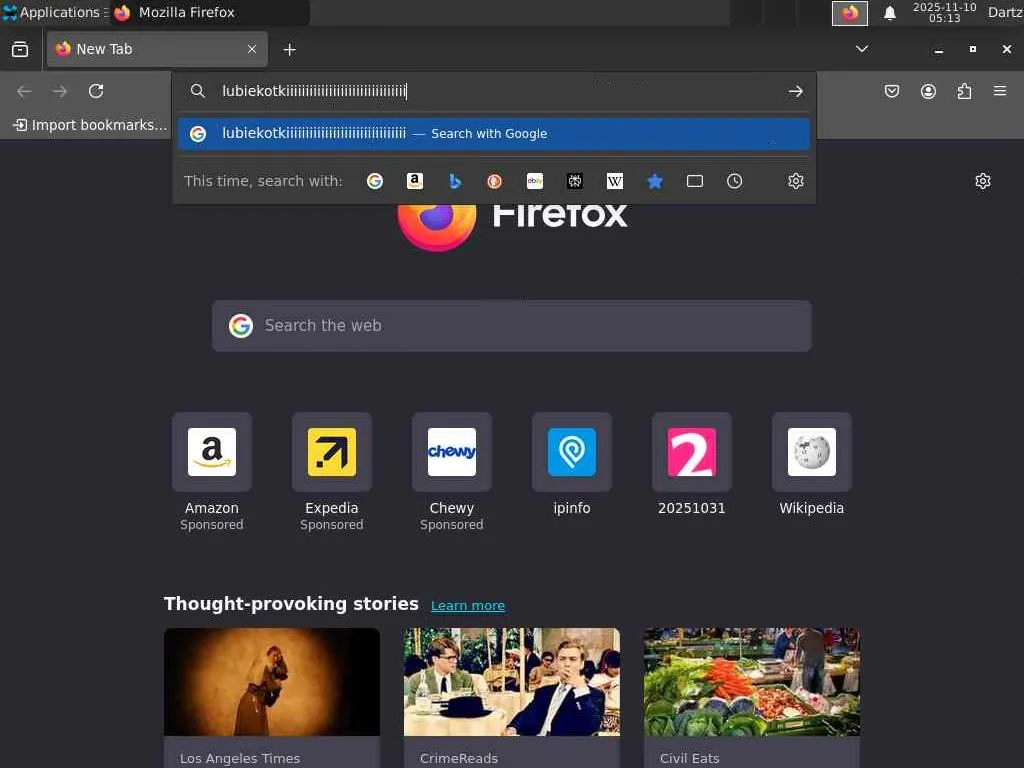
Task: Select the New Tab tab
Action: pyautogui.click(x=157, y=49)
